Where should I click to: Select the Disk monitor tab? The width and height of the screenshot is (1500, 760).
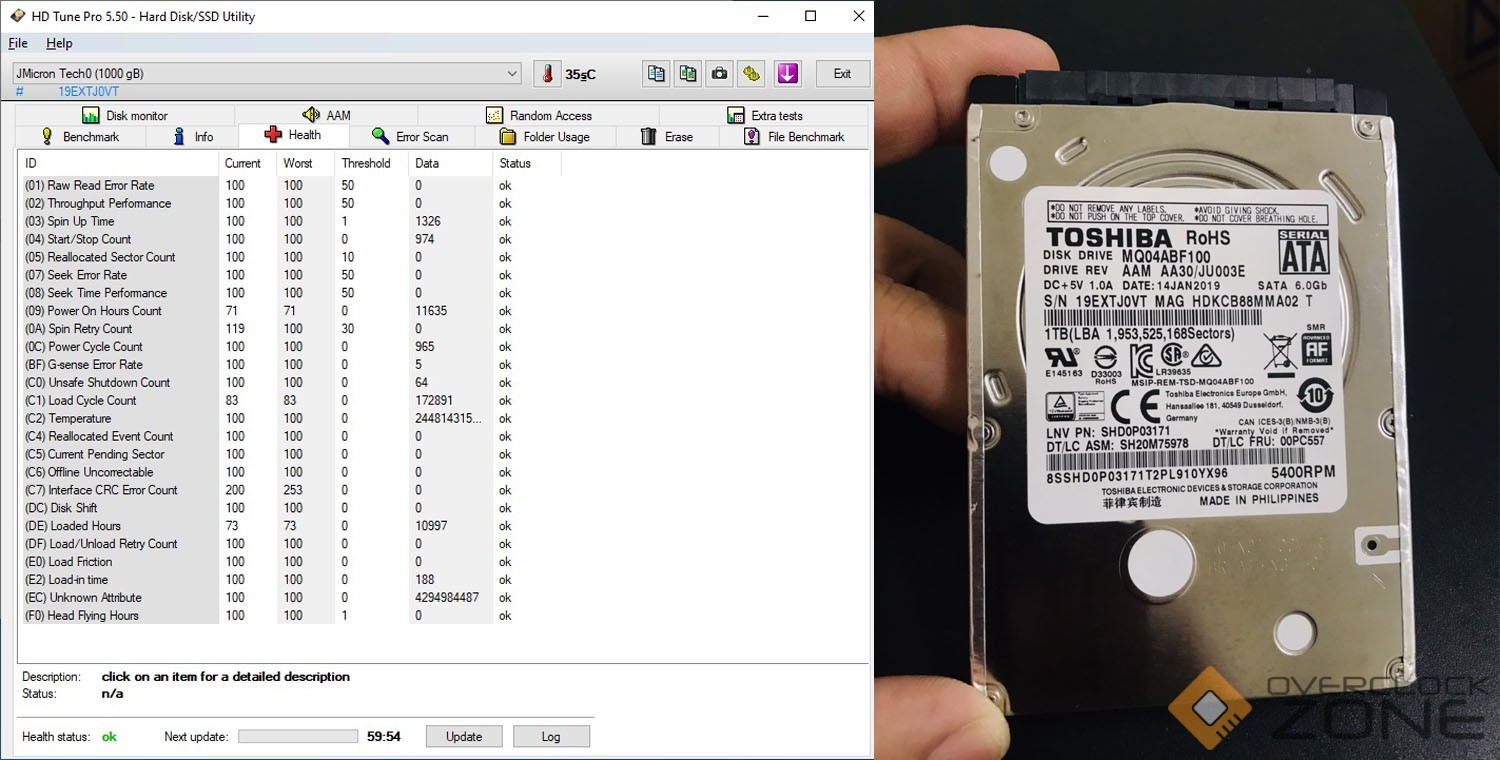coord(125,116)
